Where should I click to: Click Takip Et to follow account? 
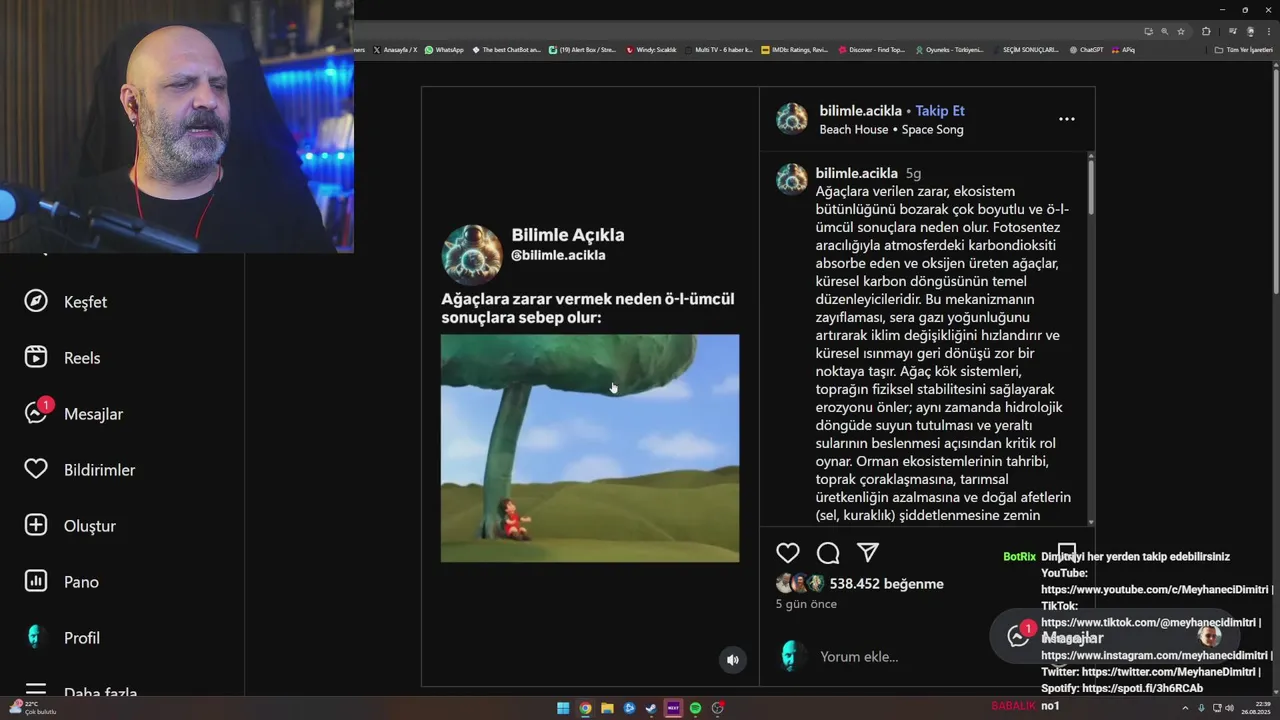pos(940,111)
